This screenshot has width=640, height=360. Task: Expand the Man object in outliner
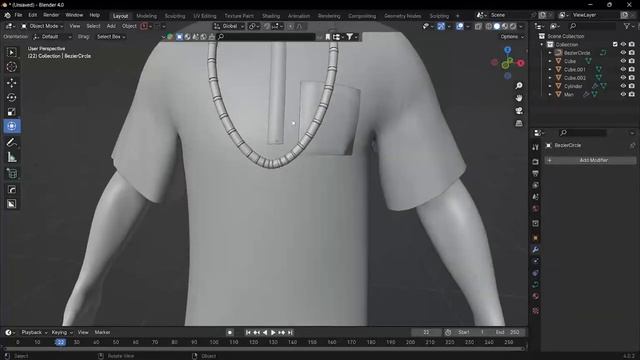click(x=550, y=94)
